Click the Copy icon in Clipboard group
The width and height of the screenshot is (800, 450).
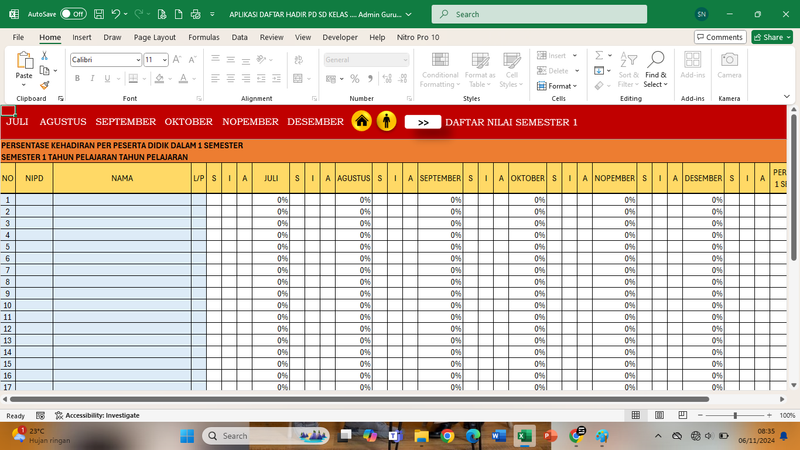44,70
